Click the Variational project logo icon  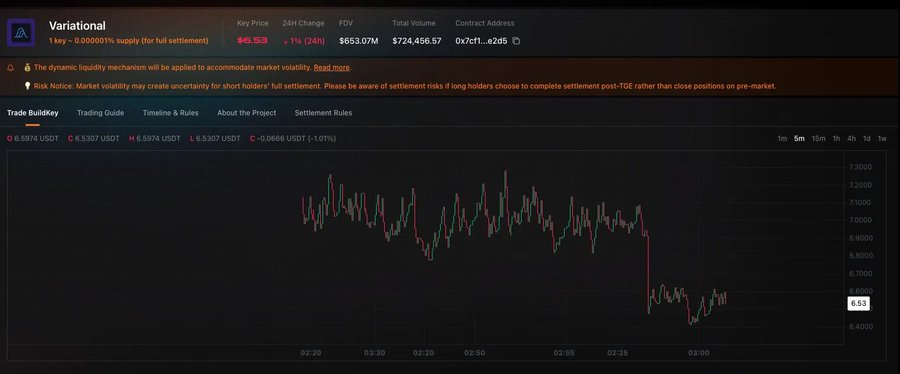(21, 33)
